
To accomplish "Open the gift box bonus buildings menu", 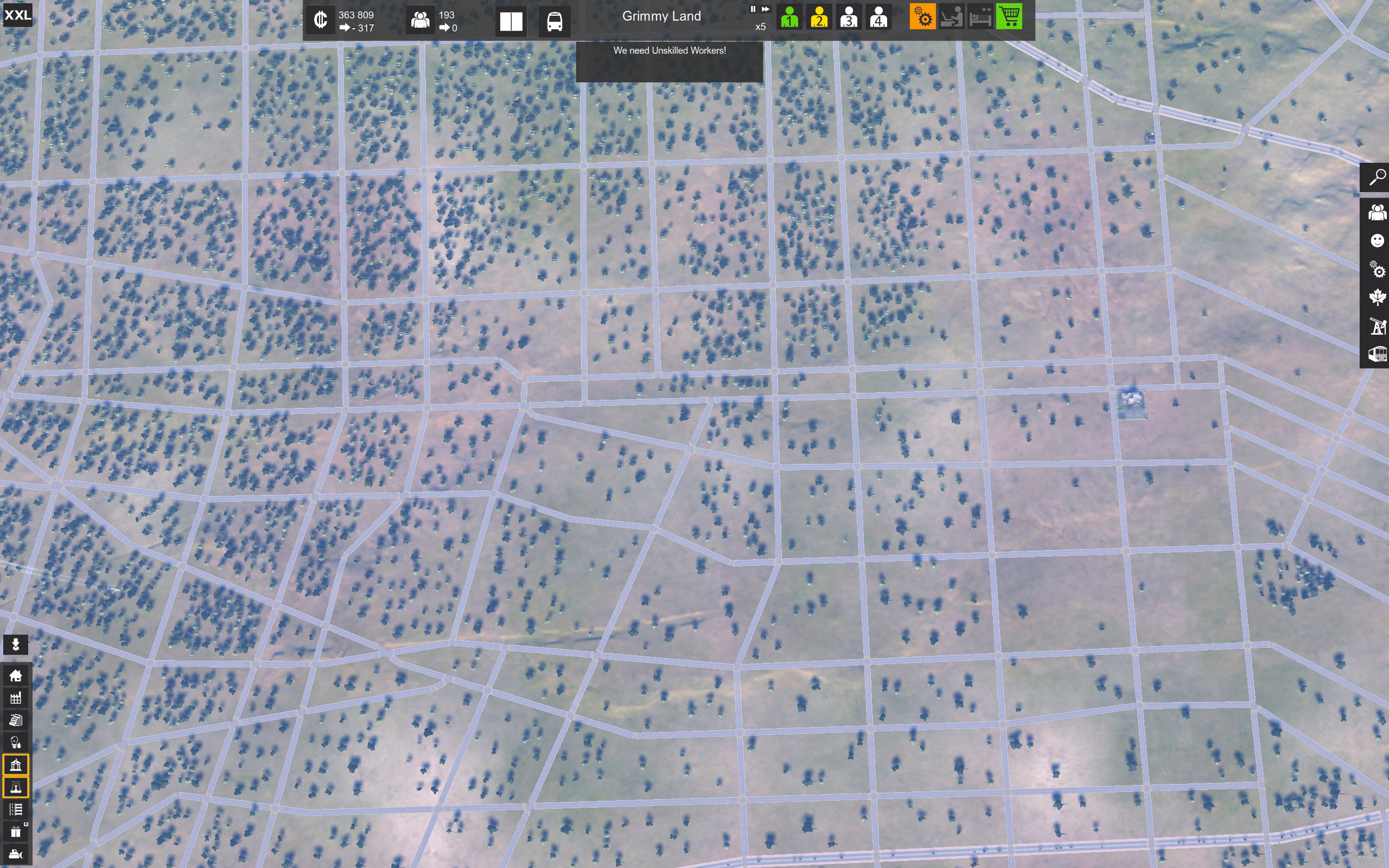I will click(16, 832).
